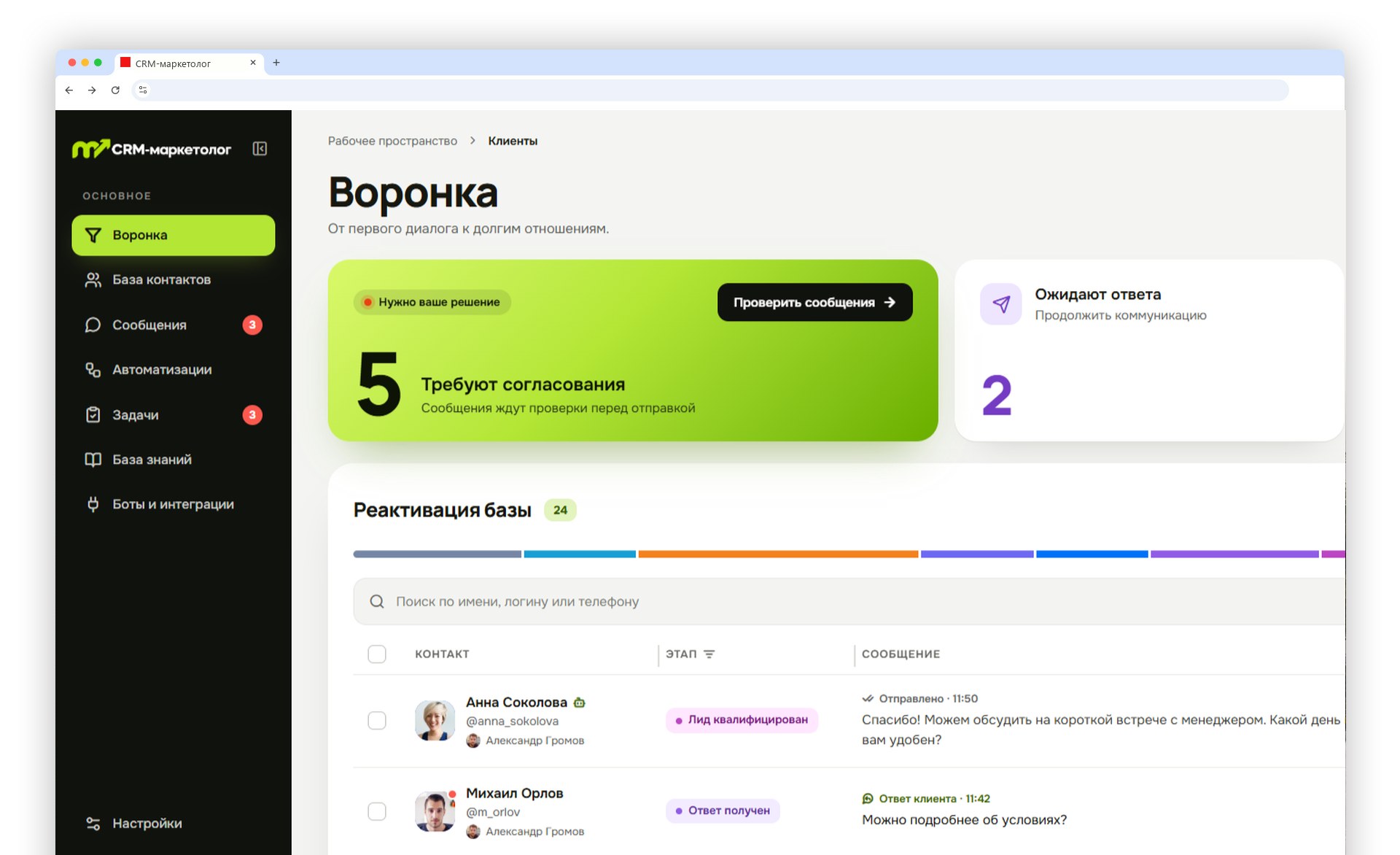Click Анна Соколова's avatar
The image size is (1400, 855).
435,721
